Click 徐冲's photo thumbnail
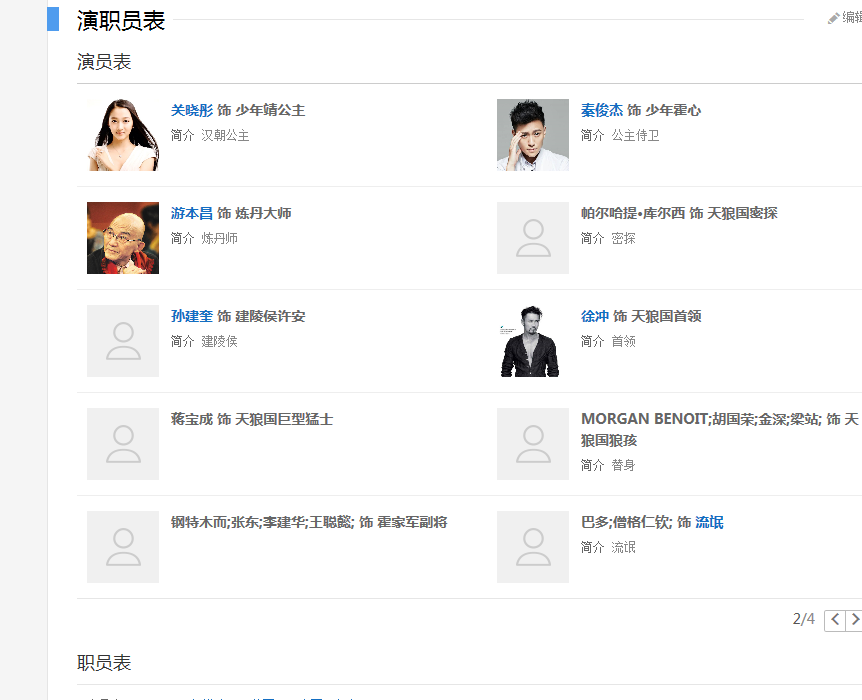This screenshot has height=700, width=862. pyautogui.click(x=533, y=341)
